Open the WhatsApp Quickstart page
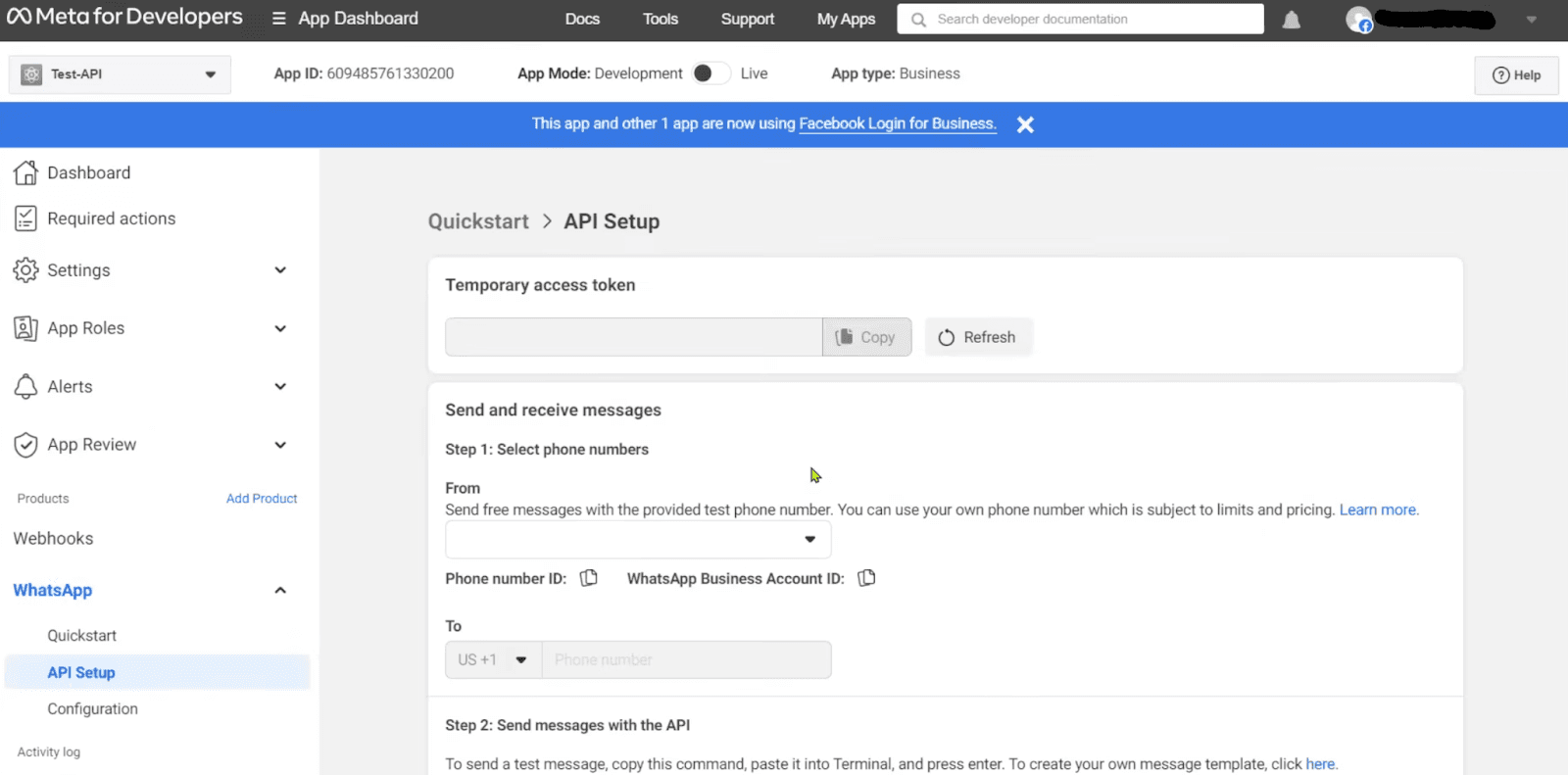This screenshot has height=775, width=1568. (82, 636)
